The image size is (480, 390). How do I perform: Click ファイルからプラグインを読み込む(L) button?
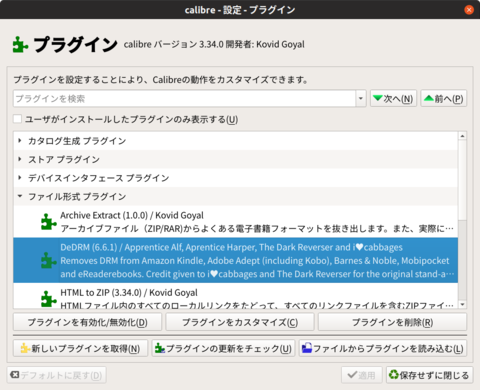point(383,348)
